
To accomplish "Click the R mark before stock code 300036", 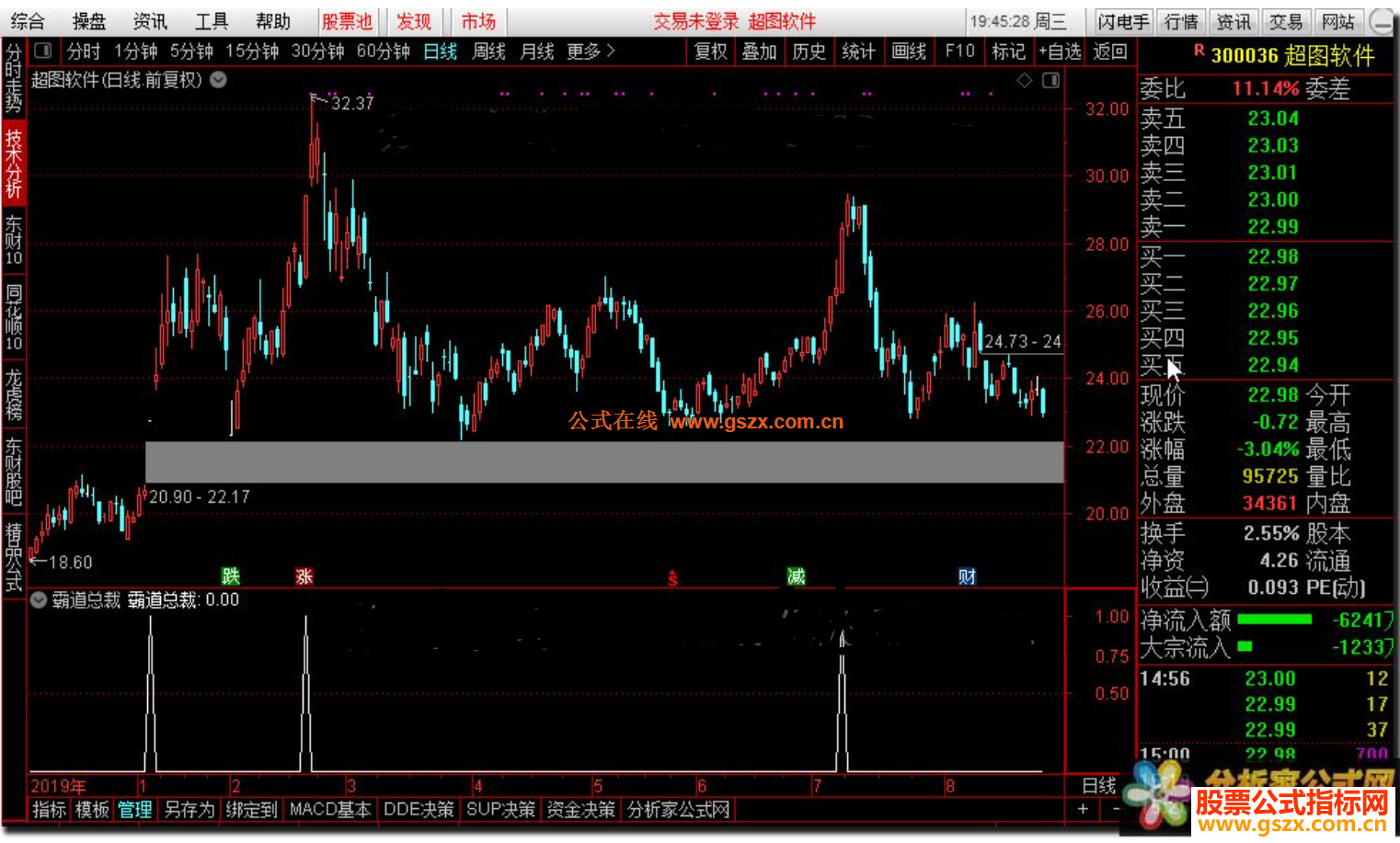I will point(1199,51).
